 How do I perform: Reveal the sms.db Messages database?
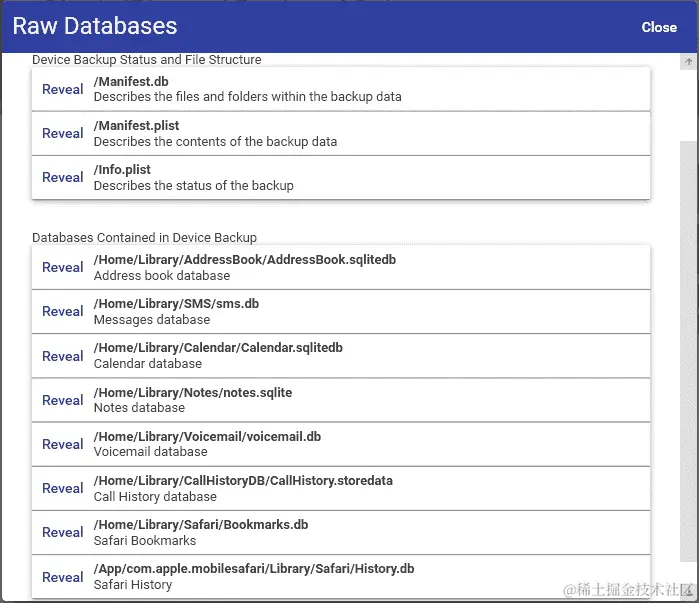click(62, 312)
